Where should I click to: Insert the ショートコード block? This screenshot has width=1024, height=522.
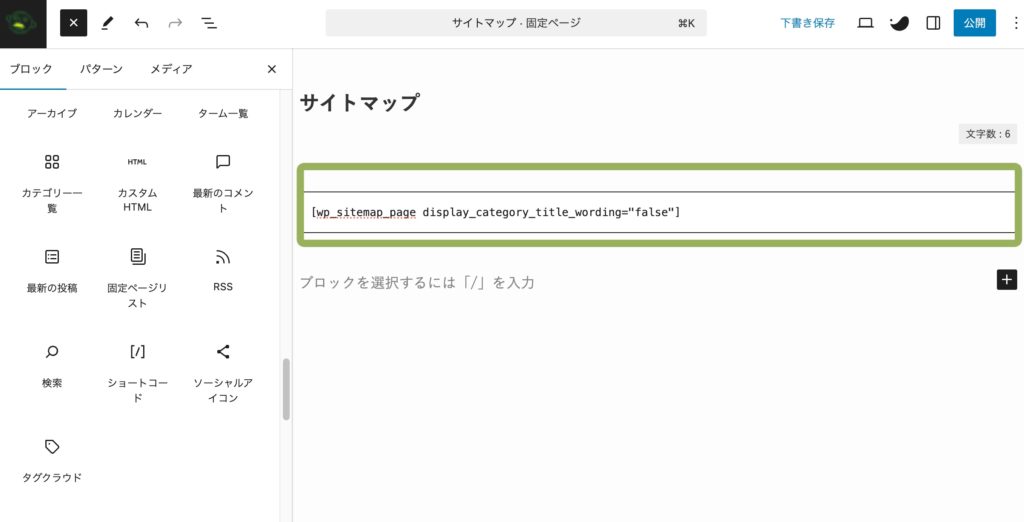point(137,373)
